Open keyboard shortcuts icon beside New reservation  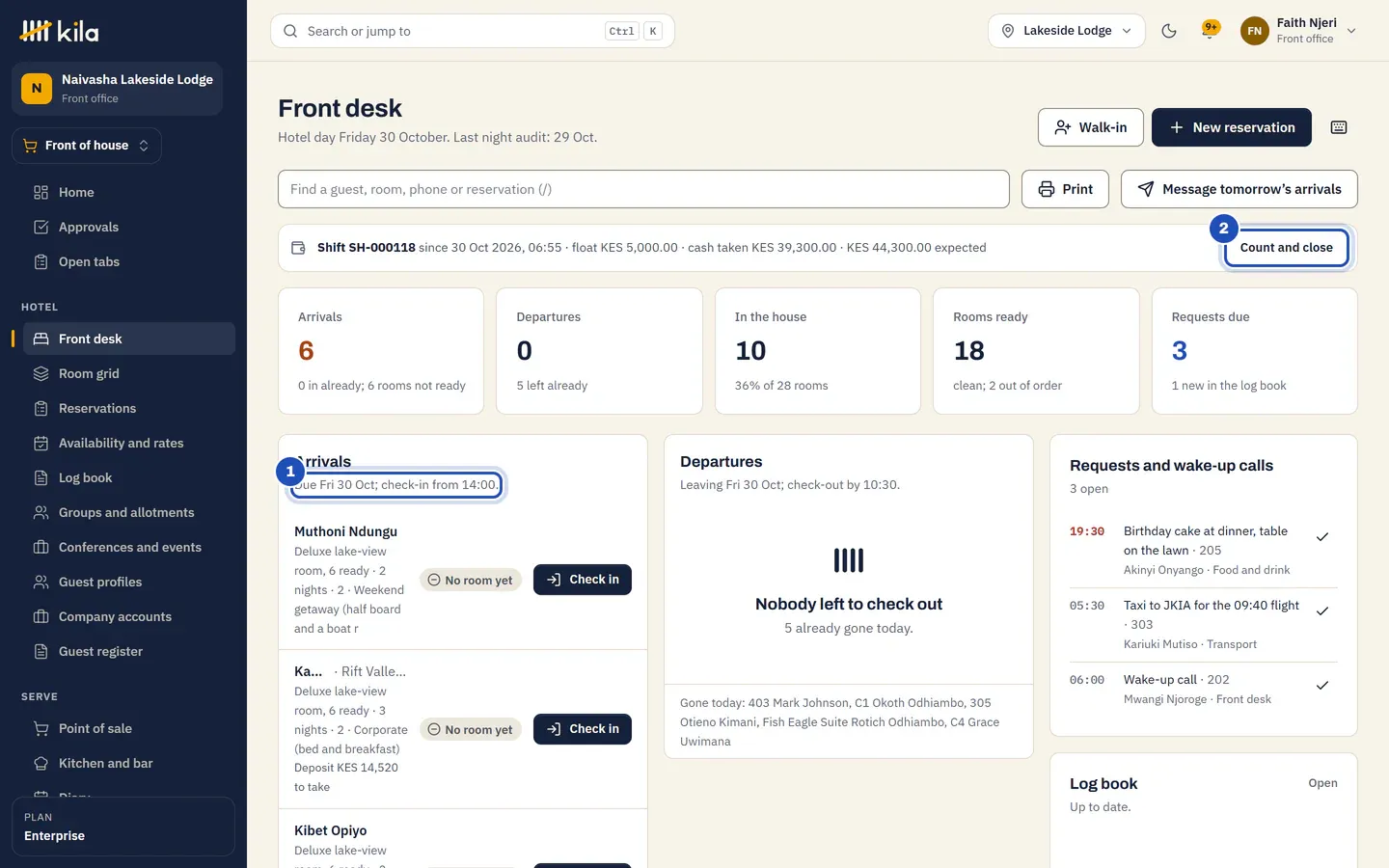(1339, 127)
